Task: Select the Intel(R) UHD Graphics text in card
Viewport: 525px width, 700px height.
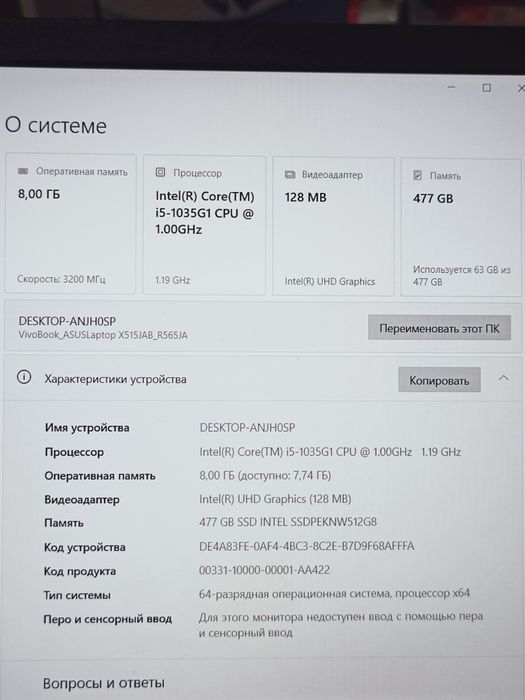Action: point(330,281)
